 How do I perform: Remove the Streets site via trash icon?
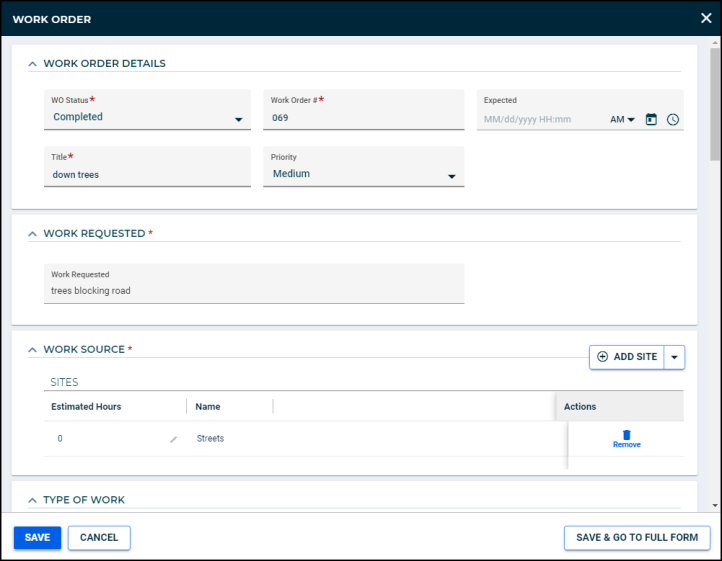626,438
